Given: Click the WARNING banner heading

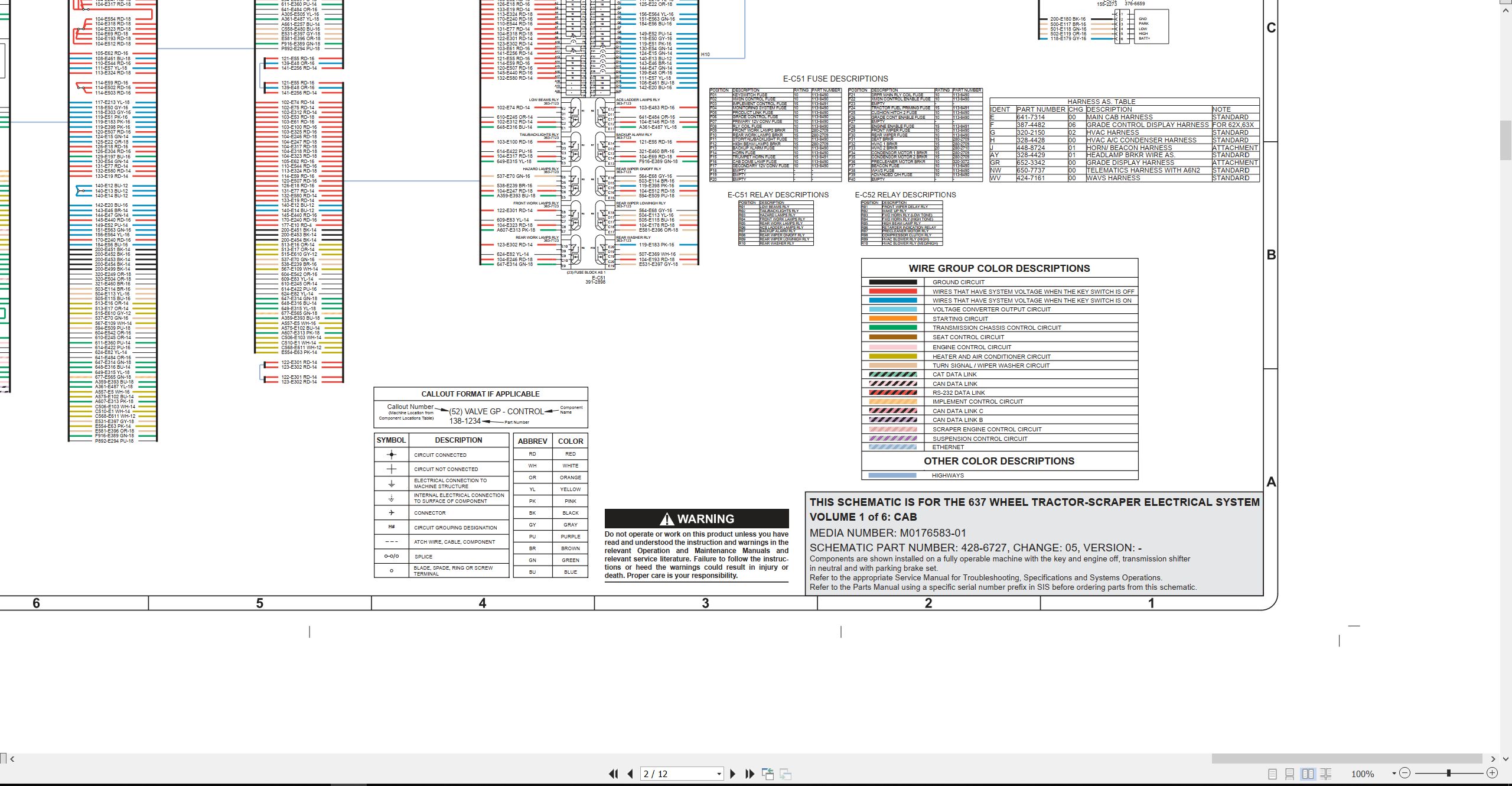Looking at the screenshot, I should pyautogui.click(x=697, y=518).
